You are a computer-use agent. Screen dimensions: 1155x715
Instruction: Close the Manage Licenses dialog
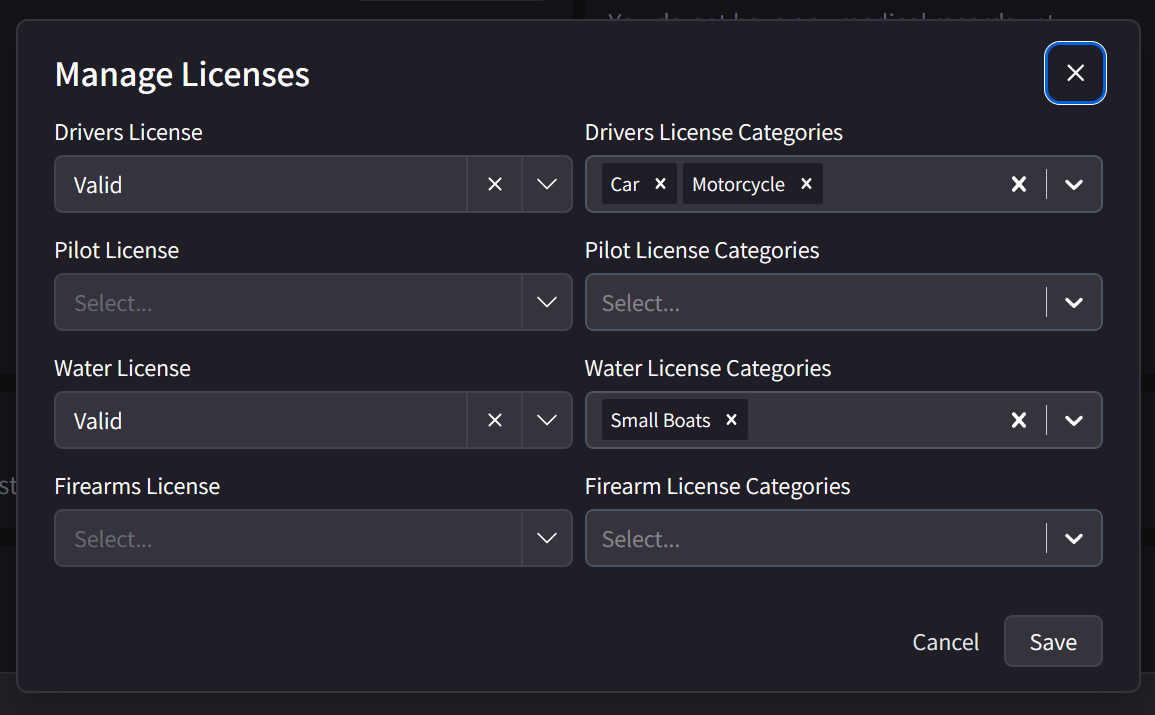point(1075,73)
